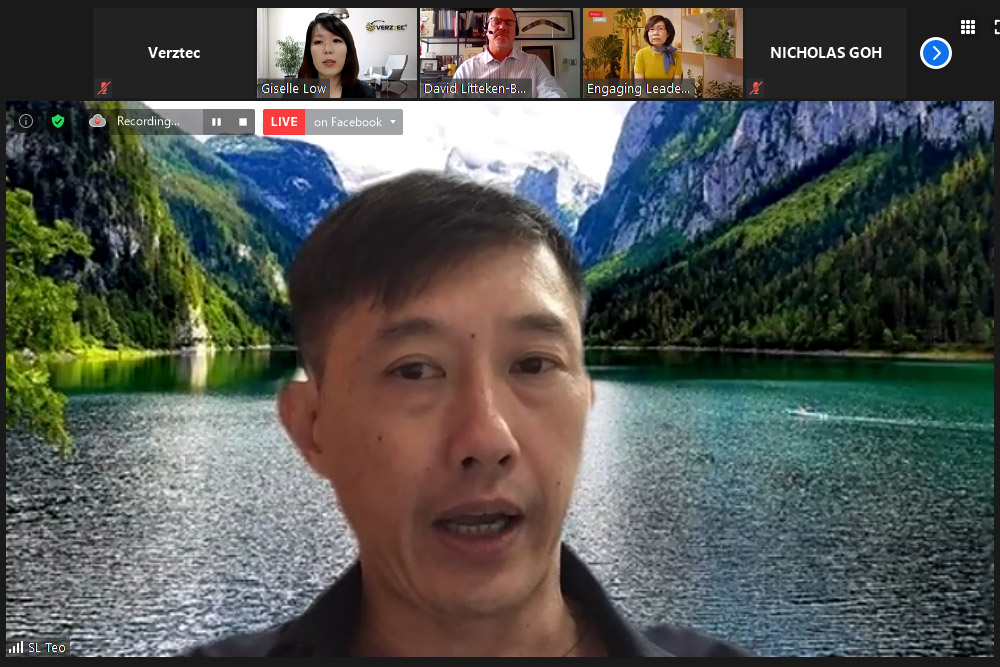Viewport: 1000px width, 667px height.
Task: Click the muted microphone icon on Nicholas Goh
Action: (756, 88)
